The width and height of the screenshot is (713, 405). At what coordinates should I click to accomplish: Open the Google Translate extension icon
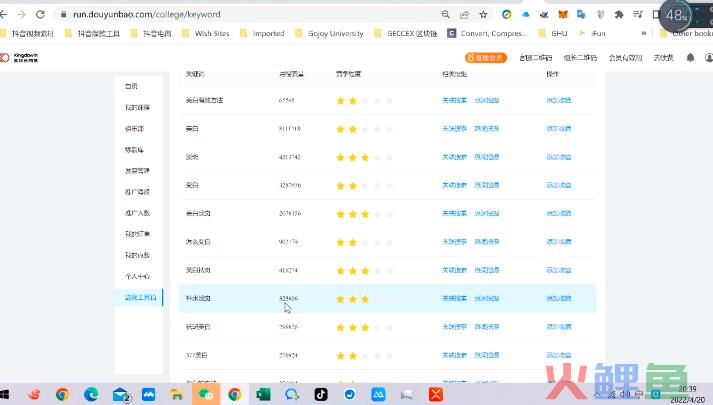[x=581, y=15]
